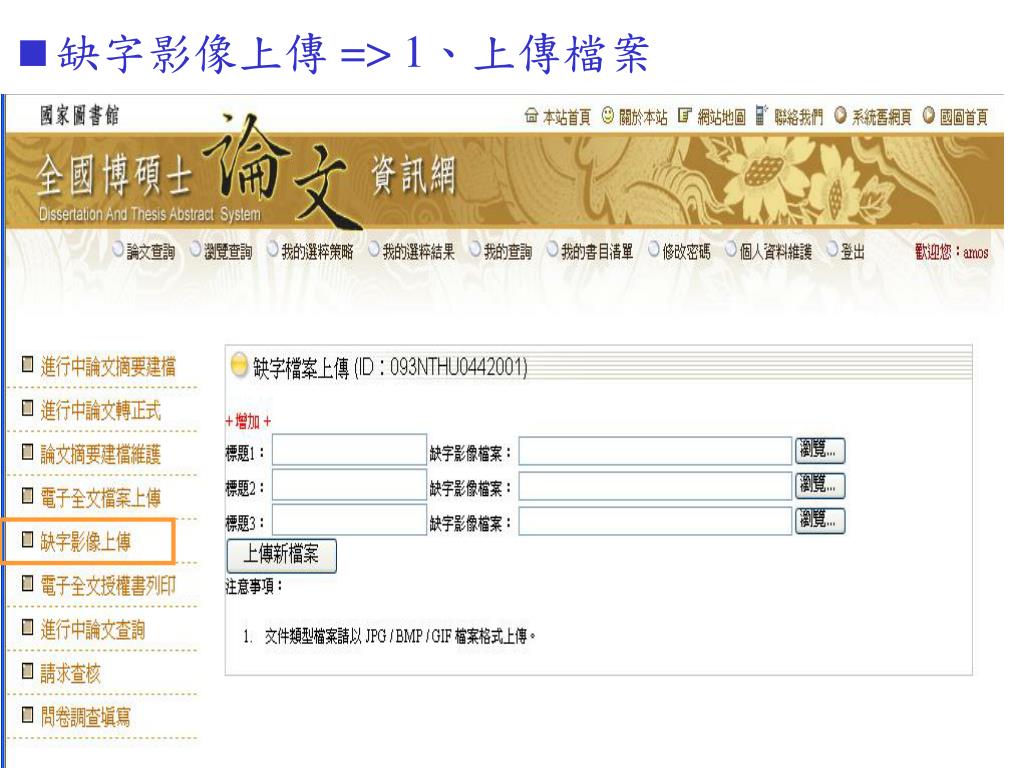Image resolution: width=1024 pixels, height=768 pixels.
Task: Select 修改密碼 in the navigation
Action: (686, 251)
